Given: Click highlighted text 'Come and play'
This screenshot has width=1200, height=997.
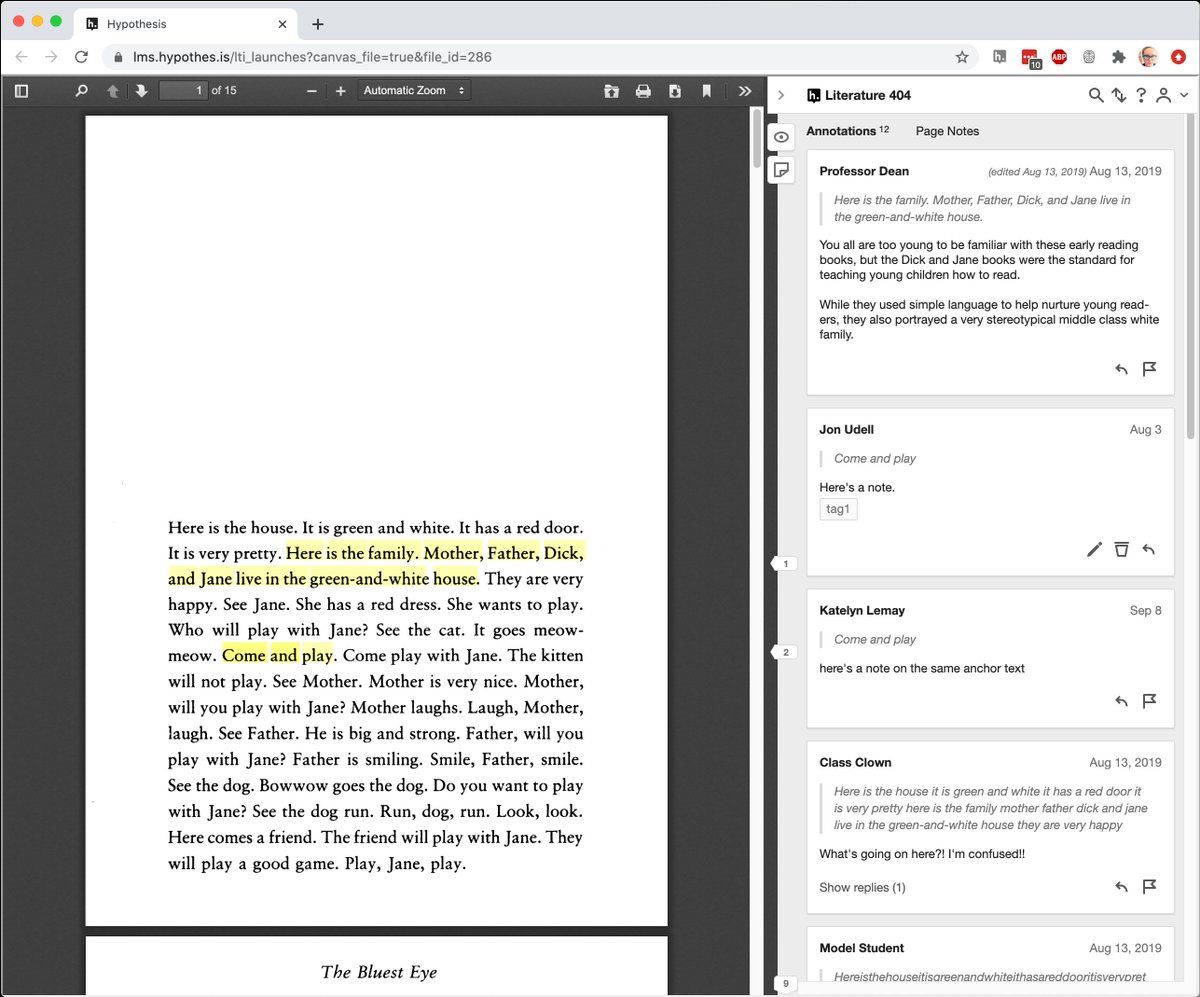Looking at the screenshot, I should tap(277, 656).
